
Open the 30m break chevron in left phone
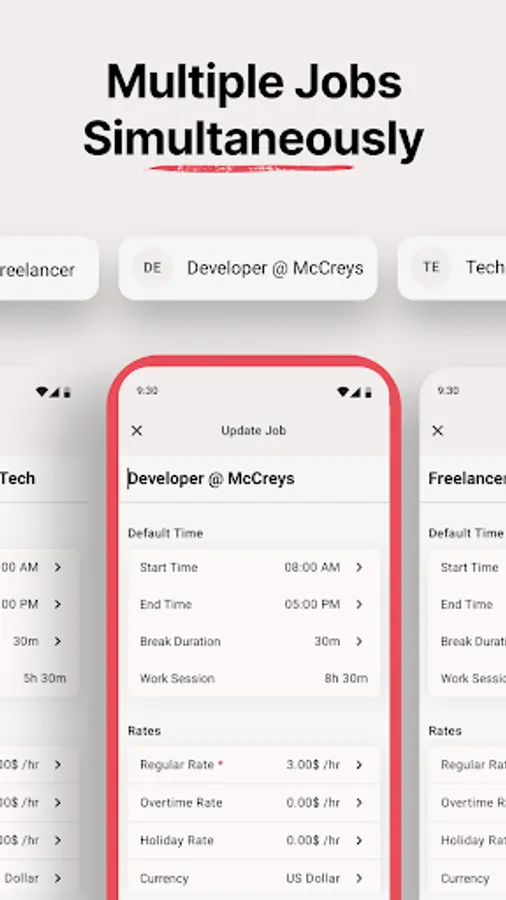[57, 641]
